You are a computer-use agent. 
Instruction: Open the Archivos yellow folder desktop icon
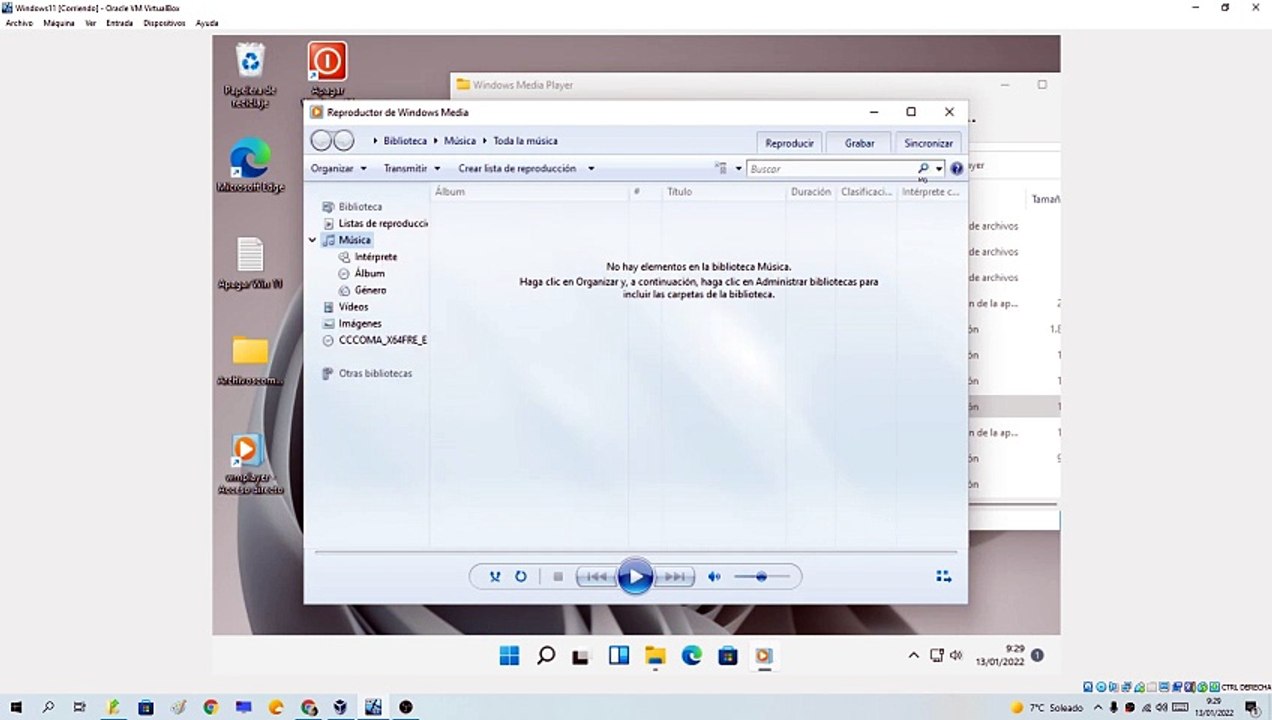(x=250, y=361)
